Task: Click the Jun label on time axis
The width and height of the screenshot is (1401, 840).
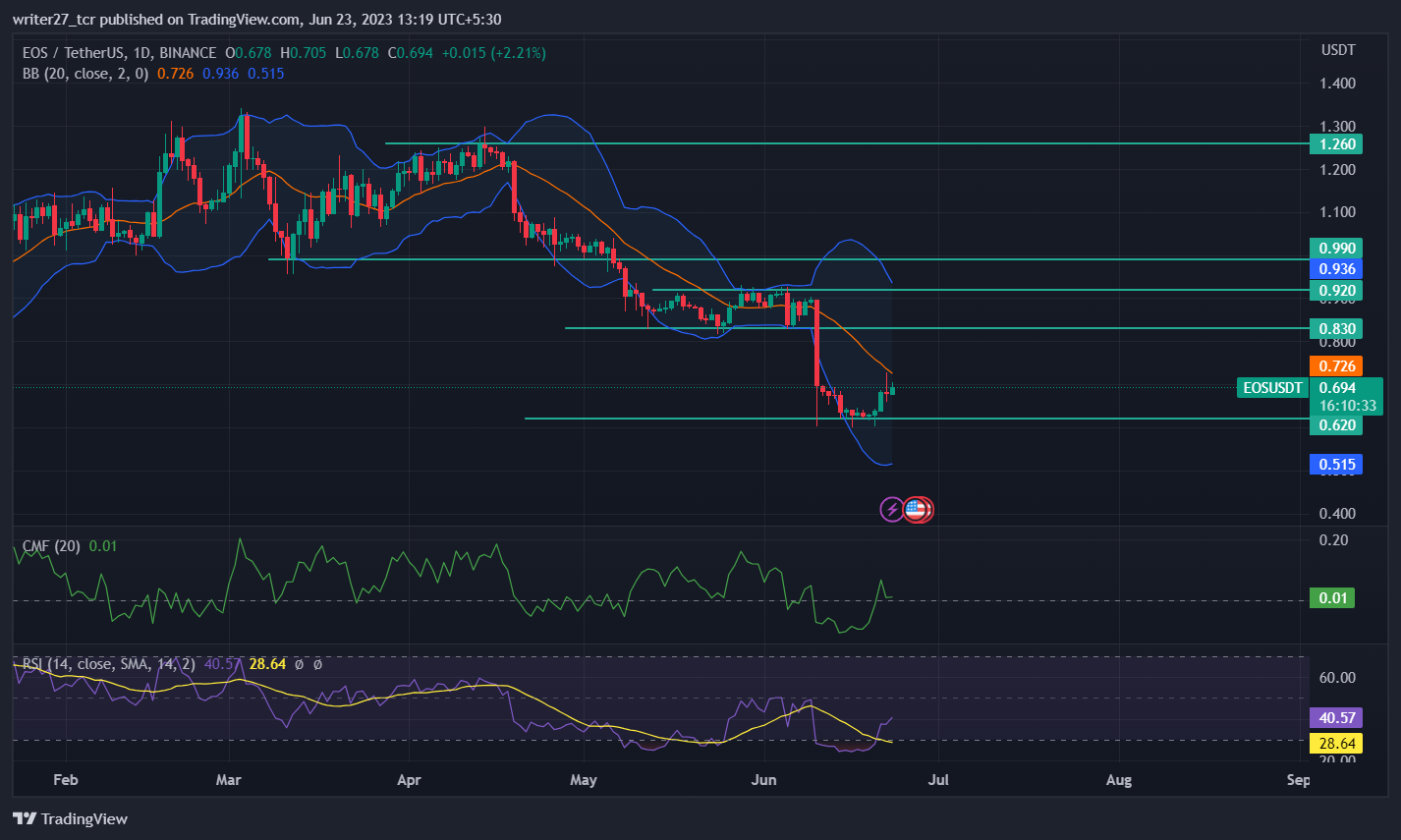Action: point(763,780)
